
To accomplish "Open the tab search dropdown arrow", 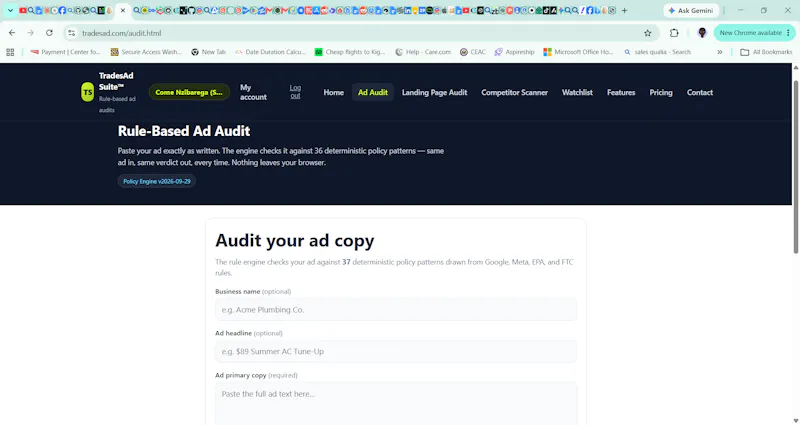I will pyautogui.click(x=10, y=10).
